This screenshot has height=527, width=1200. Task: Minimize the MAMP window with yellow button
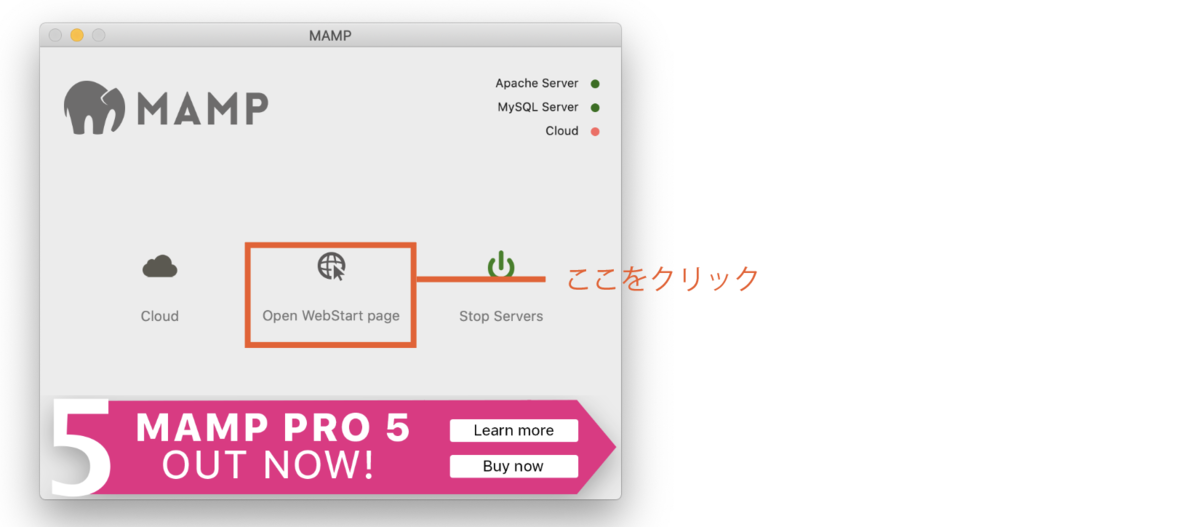click(77, 36)
